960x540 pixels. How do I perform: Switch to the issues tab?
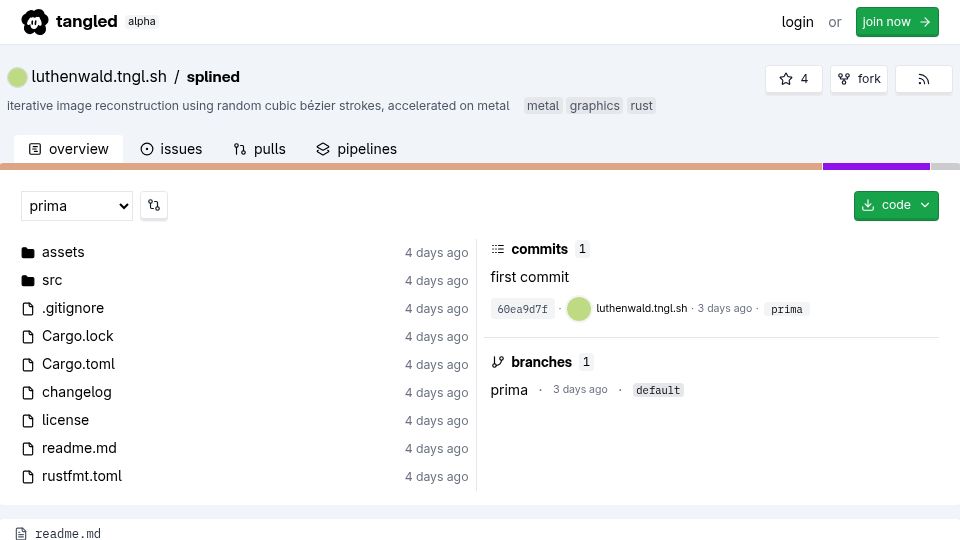tap(171, 149)
